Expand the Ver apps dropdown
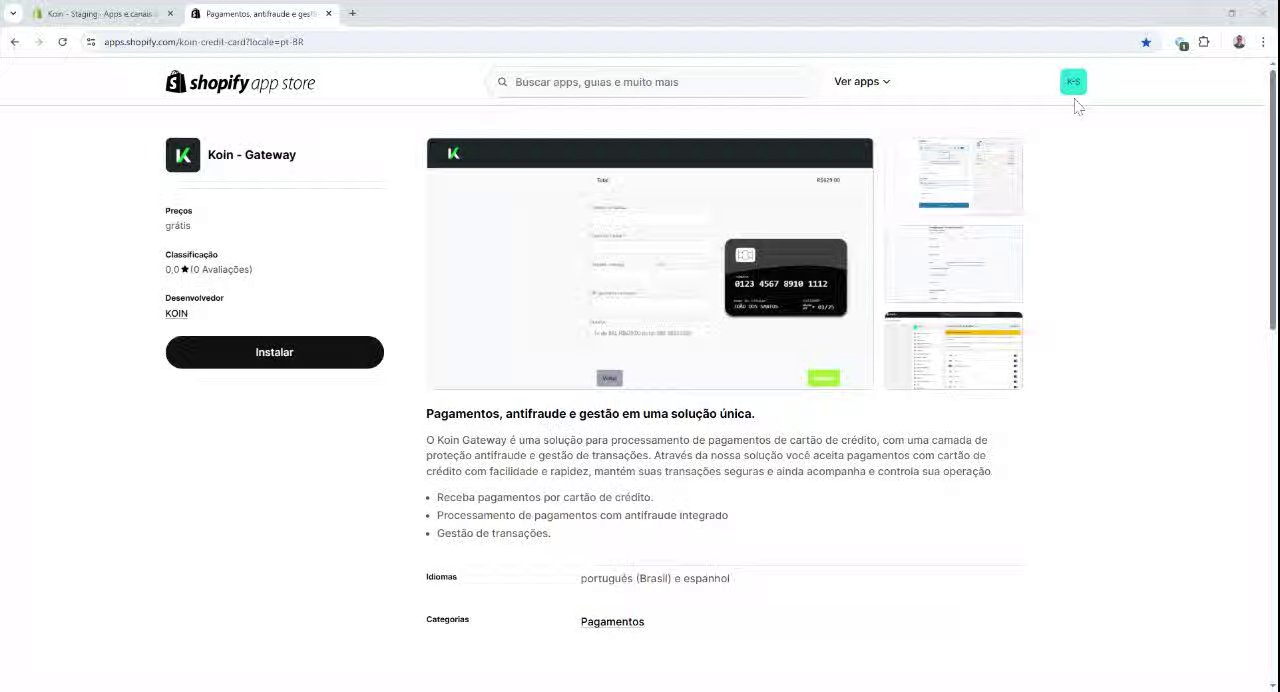This screenshot has height=692, width=1280. [862, 82]
